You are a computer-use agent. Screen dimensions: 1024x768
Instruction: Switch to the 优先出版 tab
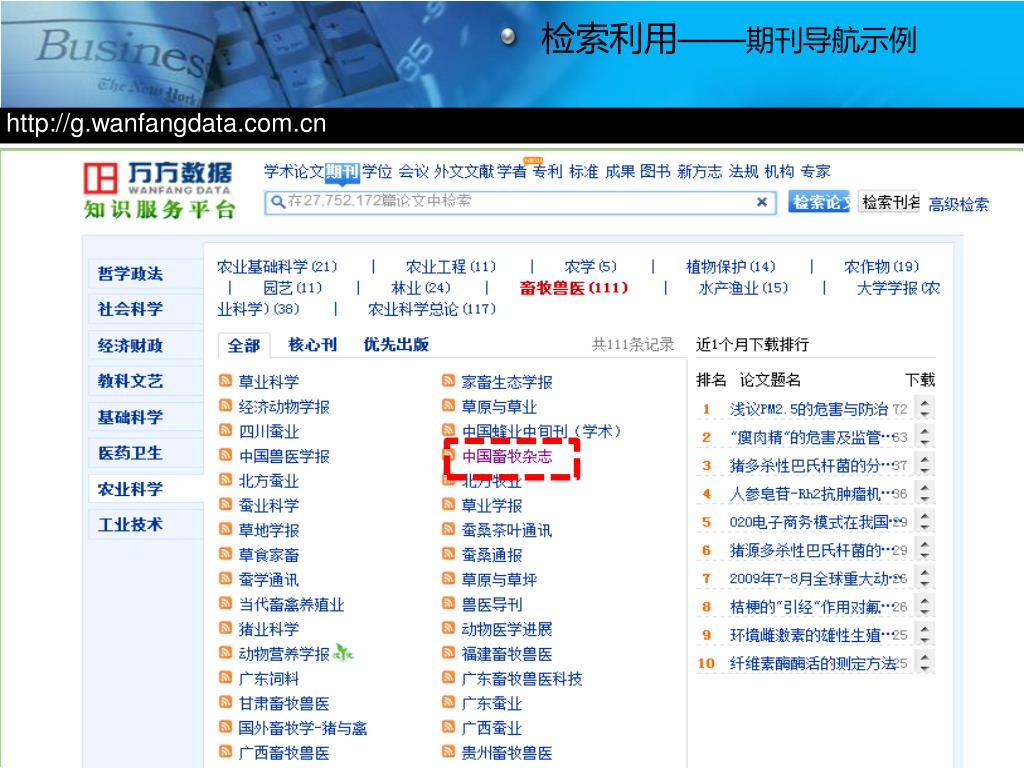(x=396, y=344)
